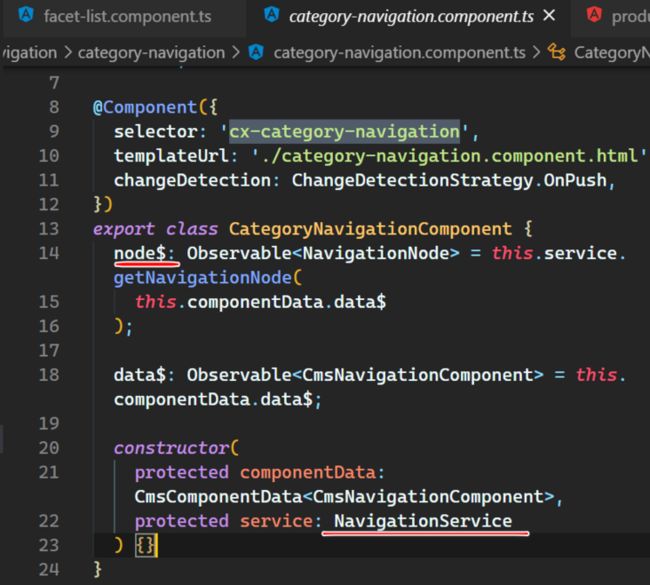650x585 pixels.
Task: Click CategoryNavigationComponent class name
Action: [370, 229]
